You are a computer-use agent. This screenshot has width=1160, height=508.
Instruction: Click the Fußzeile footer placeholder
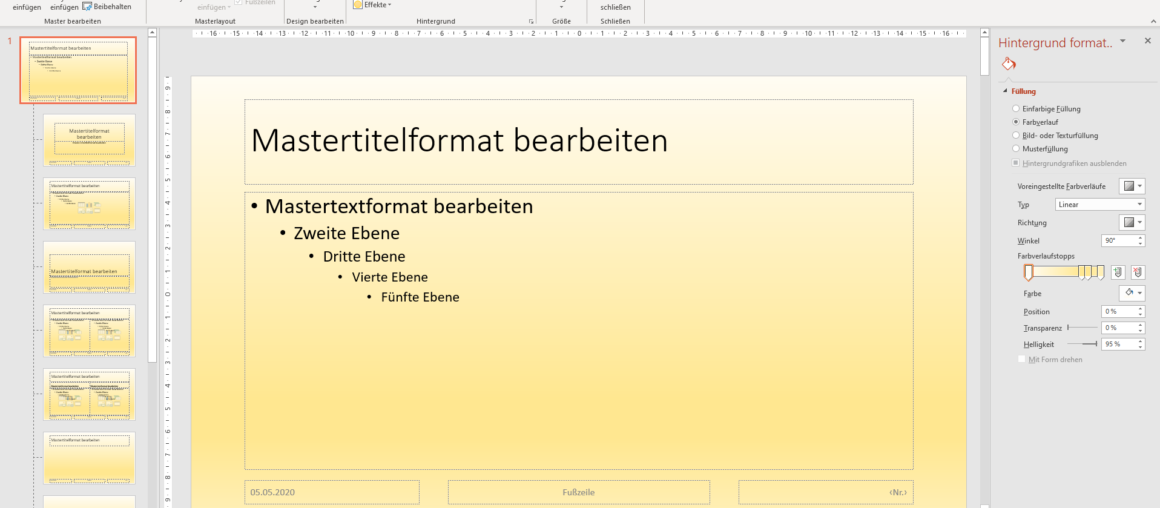tap(579, 492)
